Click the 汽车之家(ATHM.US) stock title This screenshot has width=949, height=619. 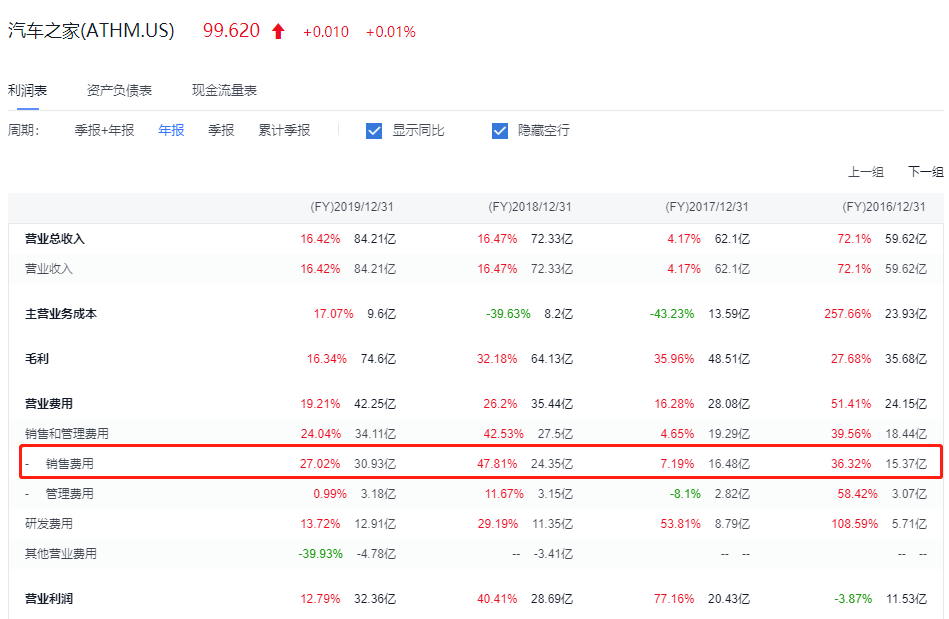click(x=91, y=31)
